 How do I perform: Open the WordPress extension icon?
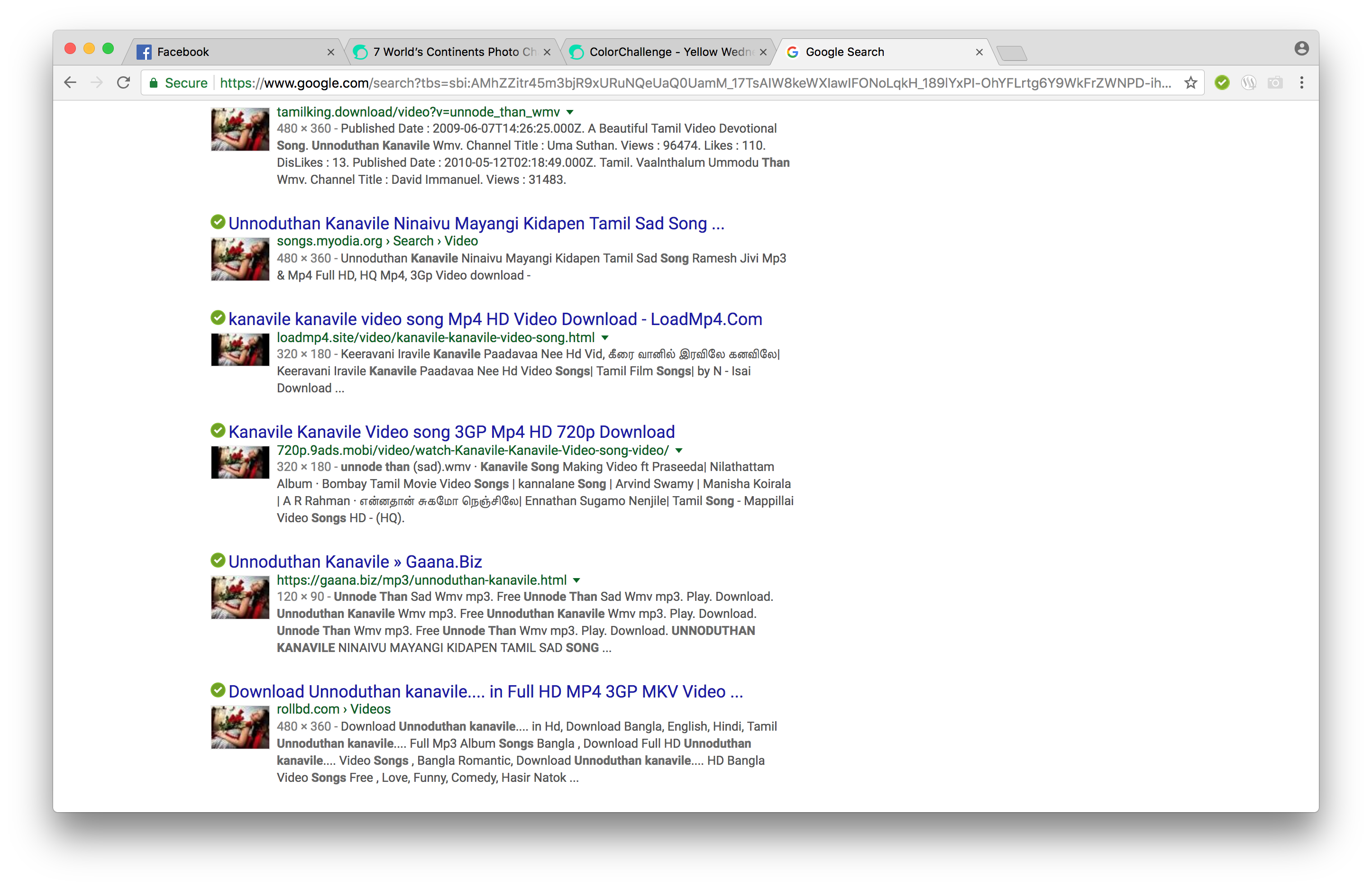coord(1249,82)
